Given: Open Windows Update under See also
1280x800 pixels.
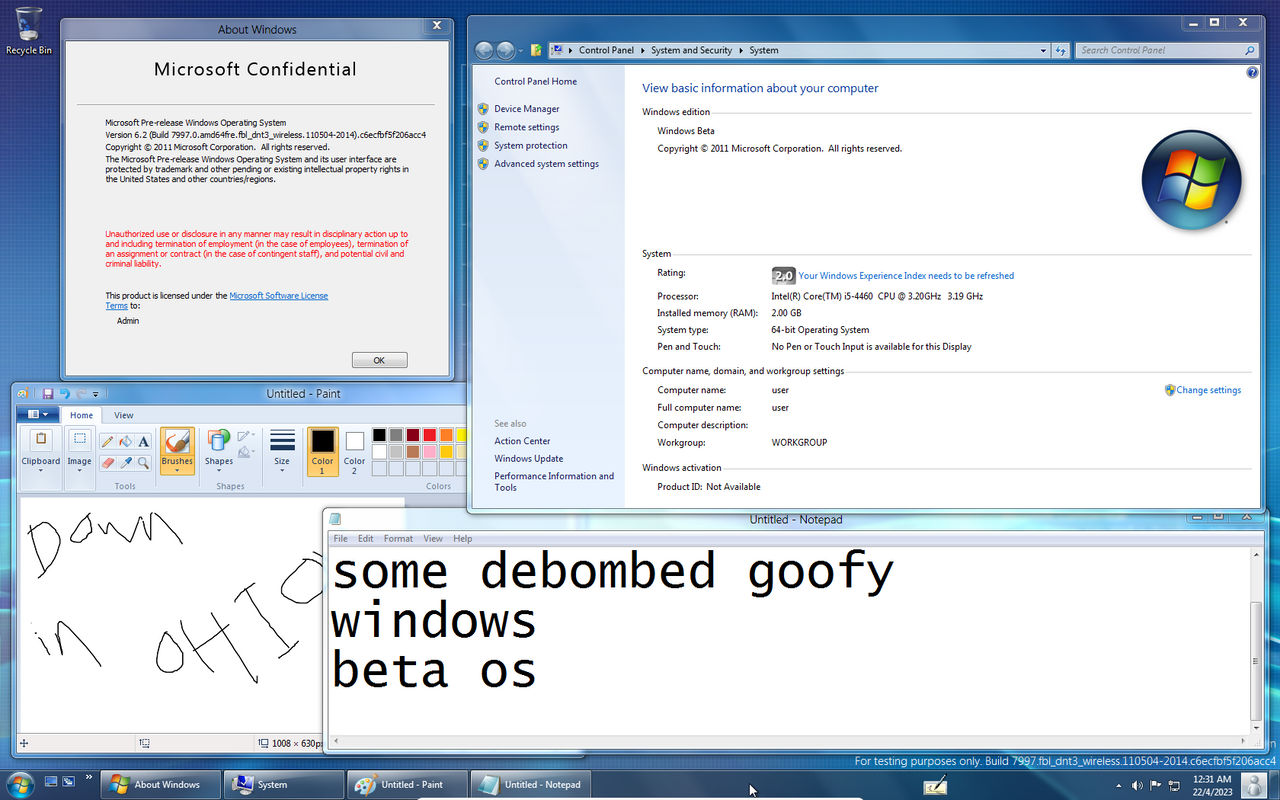Looking at the screenshot, I should click(x=528, y=459).
